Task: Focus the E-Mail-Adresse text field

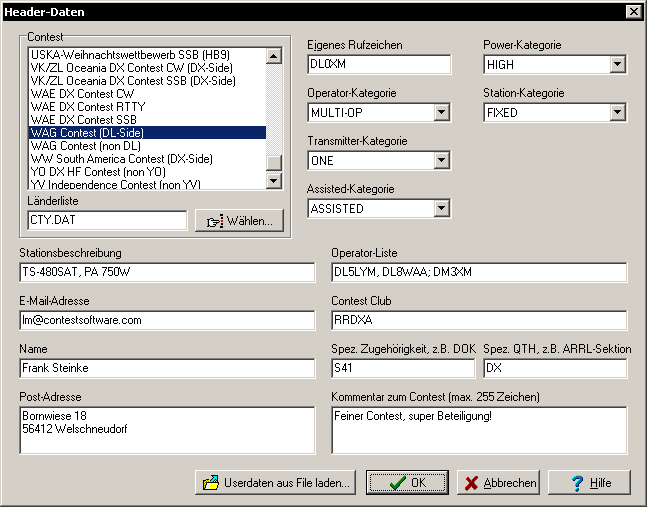Action: [x=167, y=320]
